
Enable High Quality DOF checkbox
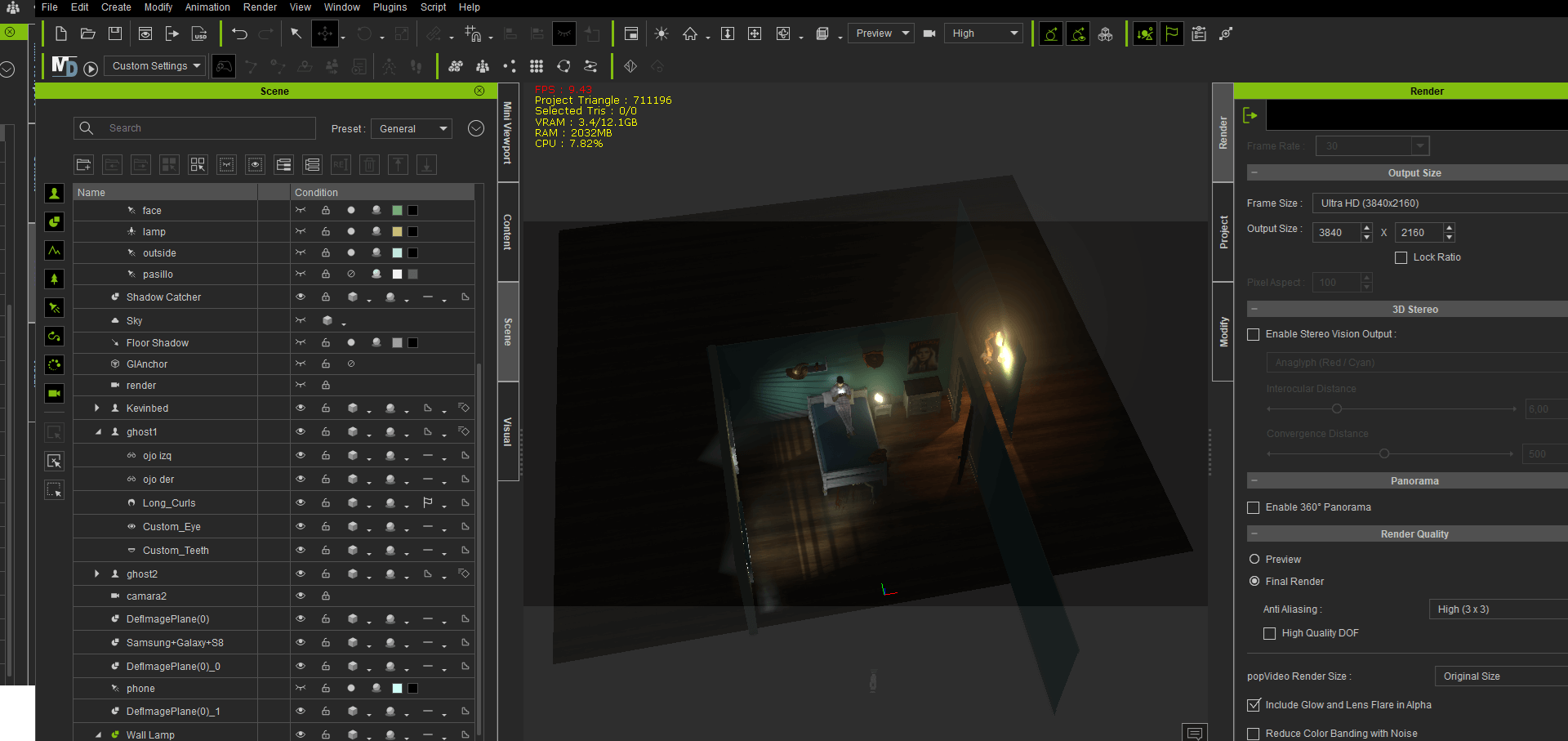pos(1270,633)
